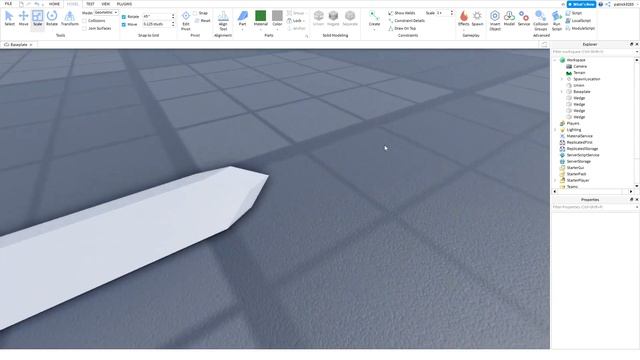Viewport: 640px width, 360px height.
Task: Click the Edit Pivot icon
Action: click(186, 20)
